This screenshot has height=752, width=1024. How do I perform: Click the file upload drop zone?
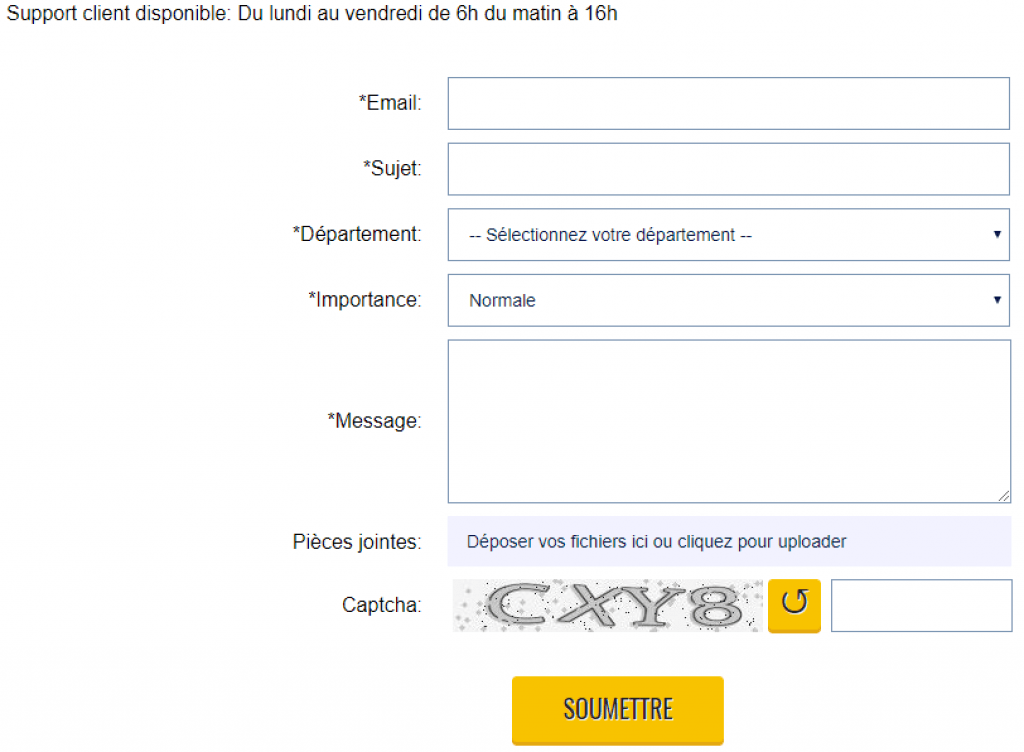point(729,541)
